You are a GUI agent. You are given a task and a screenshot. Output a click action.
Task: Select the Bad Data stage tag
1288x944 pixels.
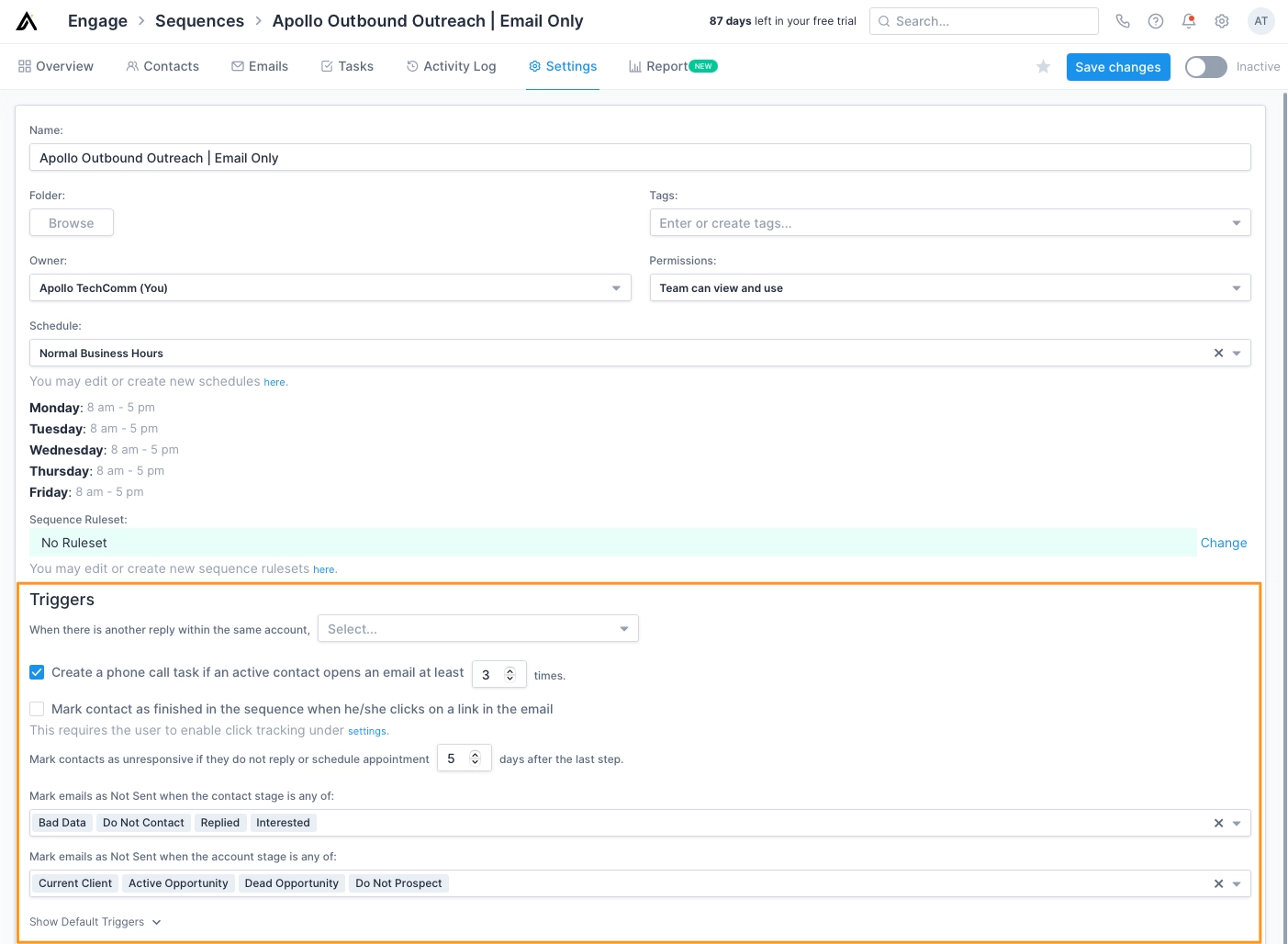coord(62,823)
